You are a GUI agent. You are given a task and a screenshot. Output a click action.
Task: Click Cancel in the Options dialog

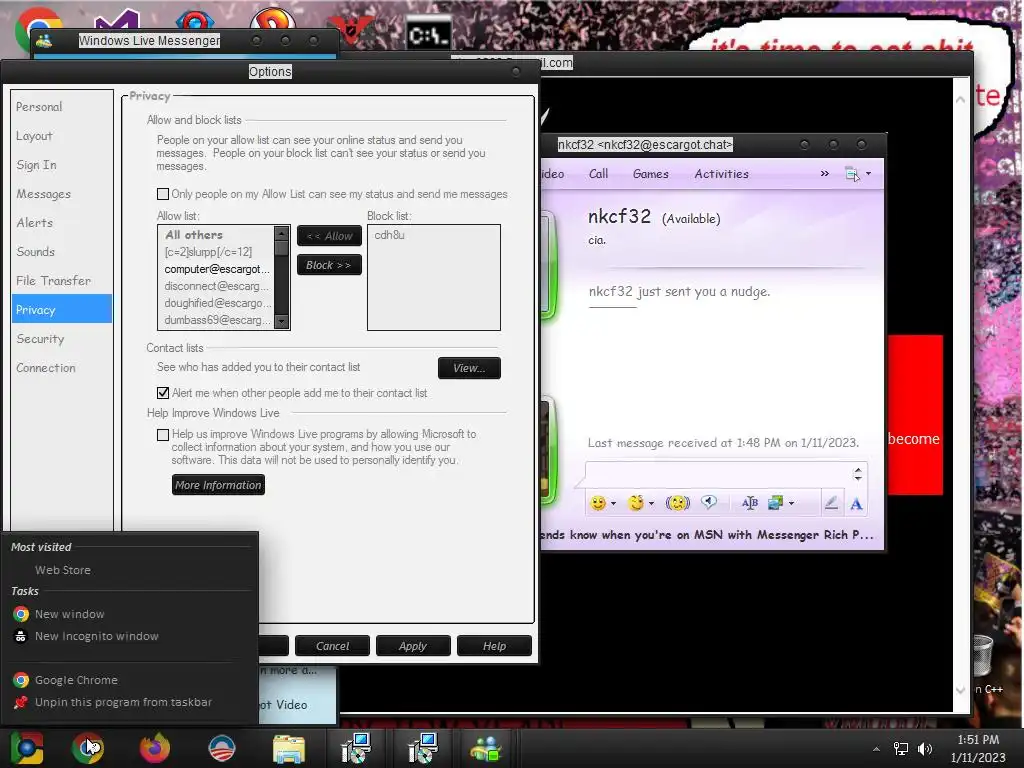pos(332,646)
